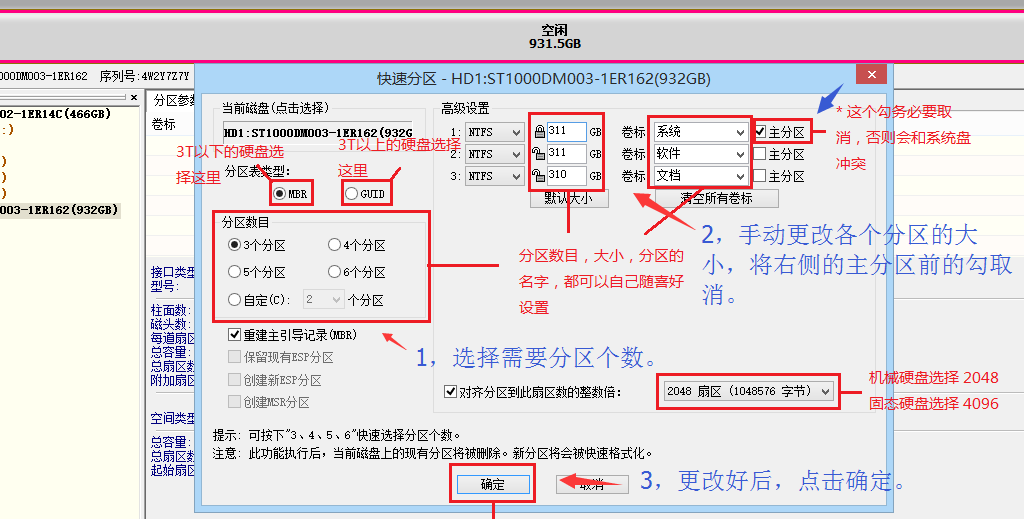
Task: Switch to the 分区参数 tab
Action: [x=174, y=100]
